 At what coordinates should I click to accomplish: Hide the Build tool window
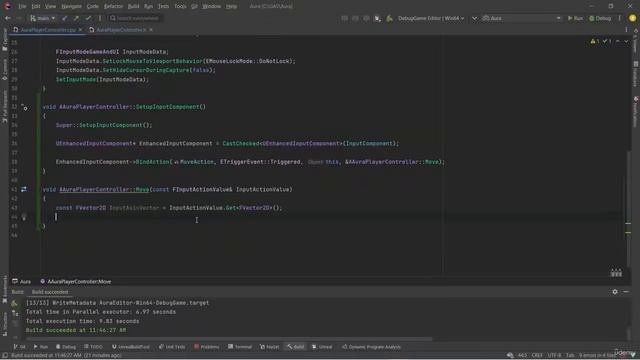tap(626, 292)
